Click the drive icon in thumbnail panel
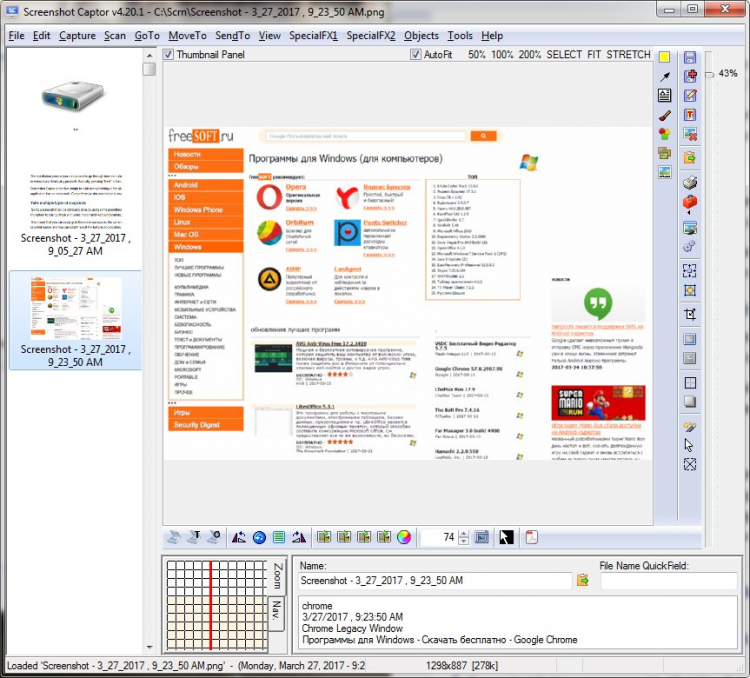750x678 pixels. (73, 96)
